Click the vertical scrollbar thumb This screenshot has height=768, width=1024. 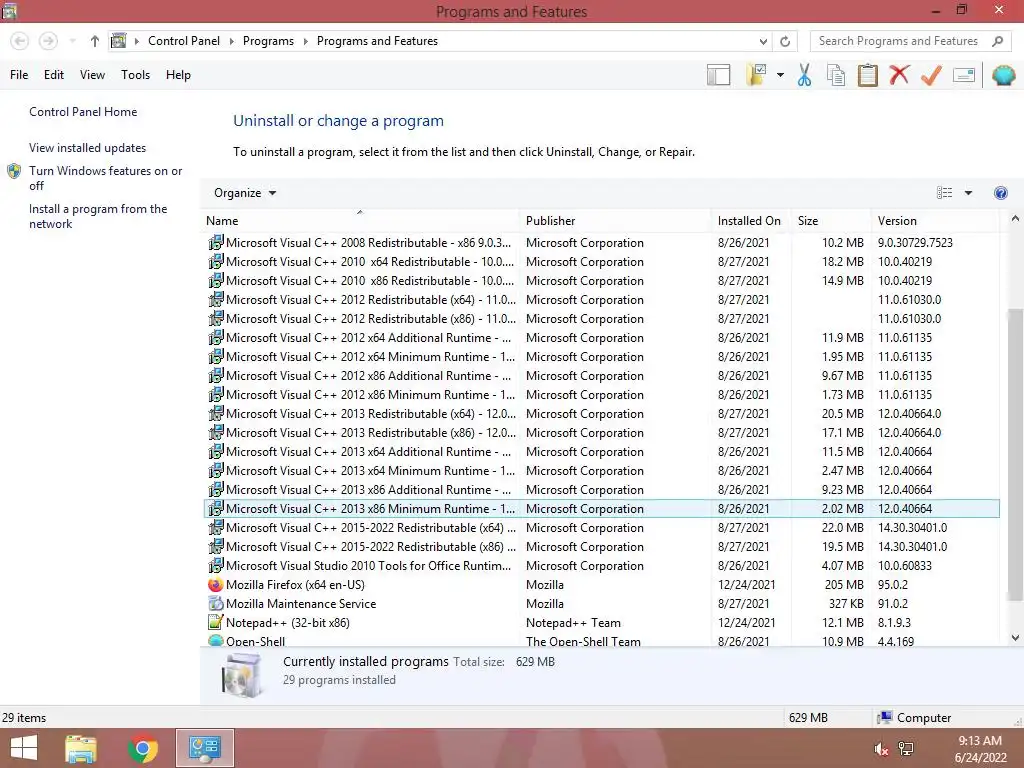pyautogui.click(x=1015, y=455)
